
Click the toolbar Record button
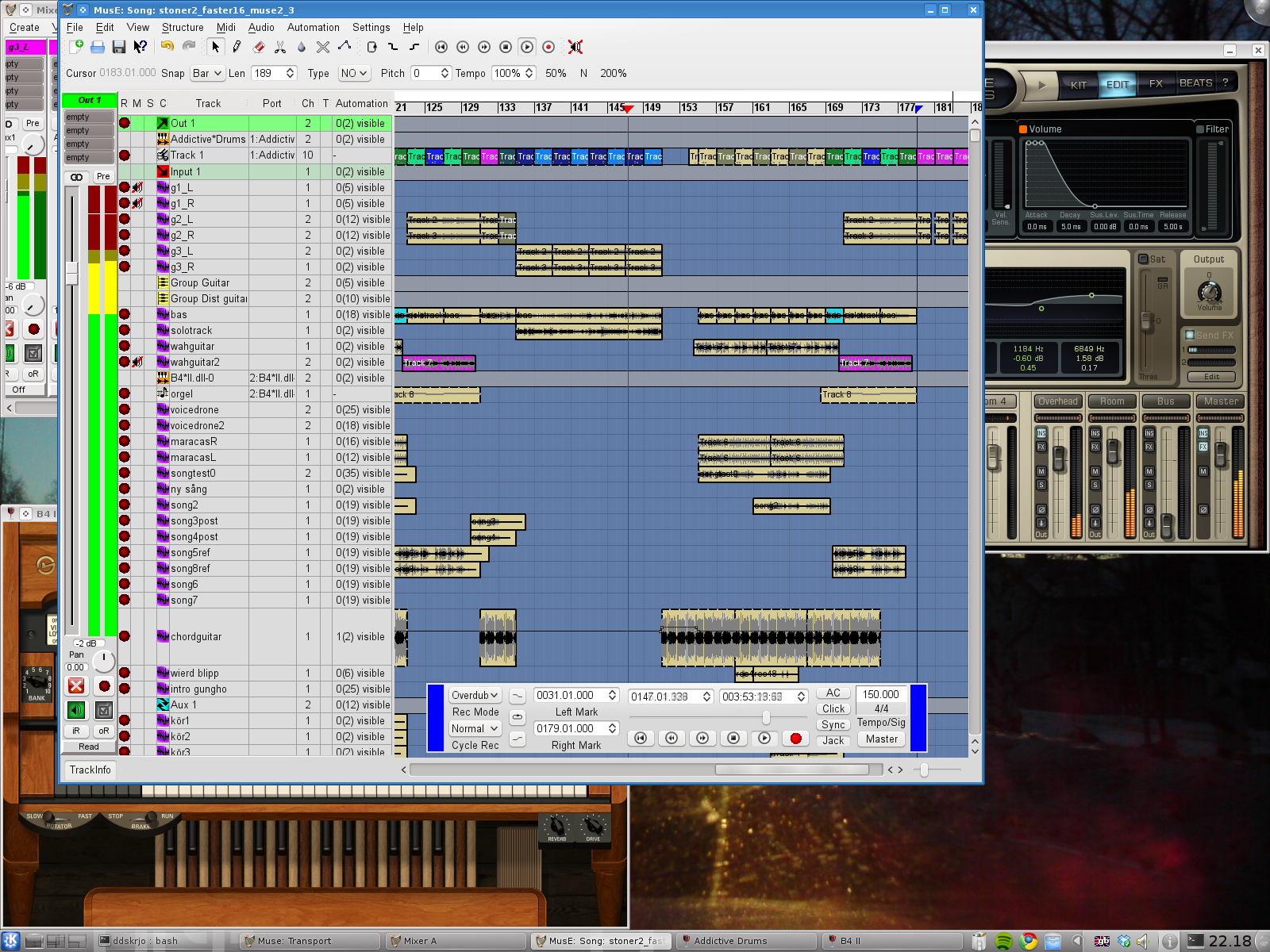pyautogui.click(x=548, y=47)
